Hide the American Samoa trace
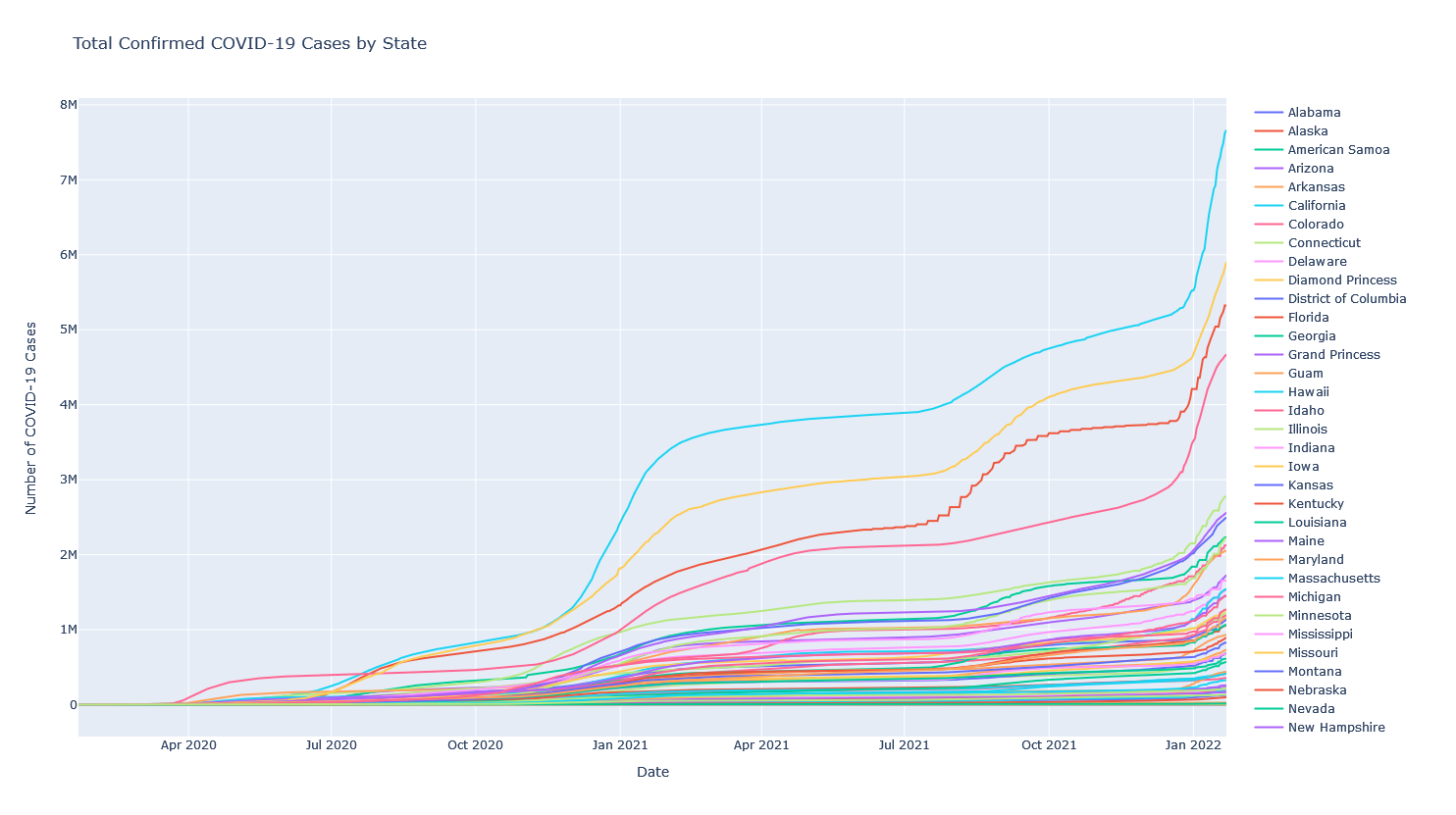Screen dimensions: 1456x815 click(1338, 150)
